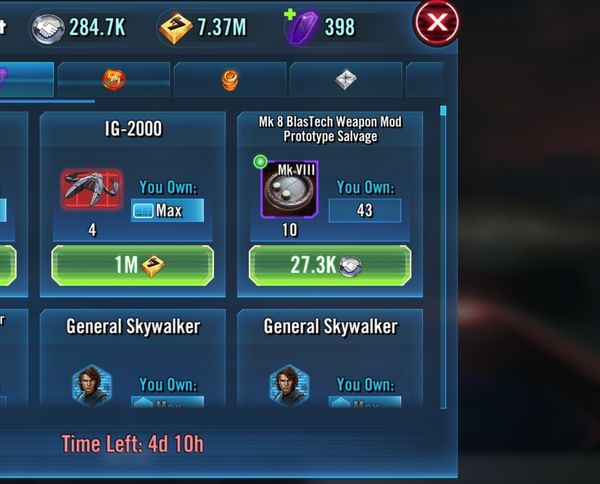Select the purple crystal shop tab
This screenshot has height=484, width=600.
pos(26,79)
